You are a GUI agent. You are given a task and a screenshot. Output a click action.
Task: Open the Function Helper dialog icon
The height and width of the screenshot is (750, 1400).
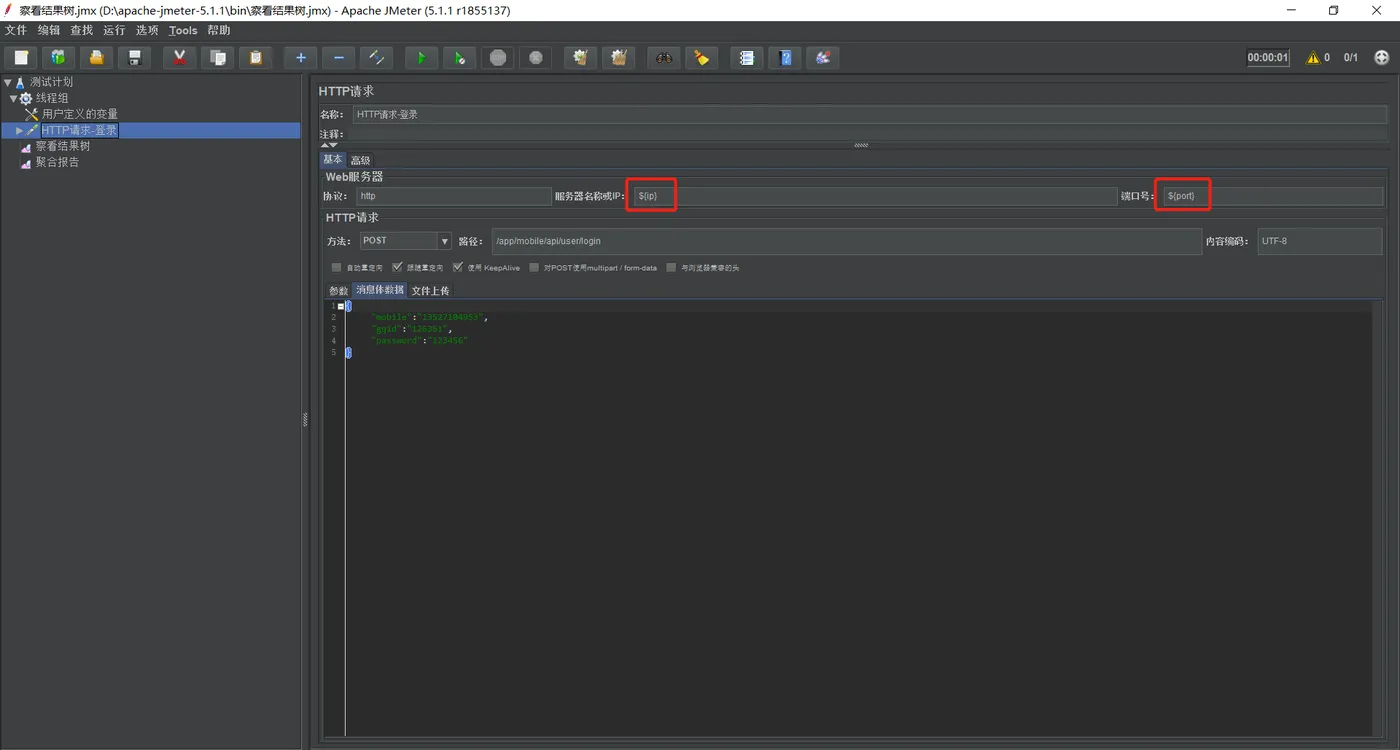[746, 58]
